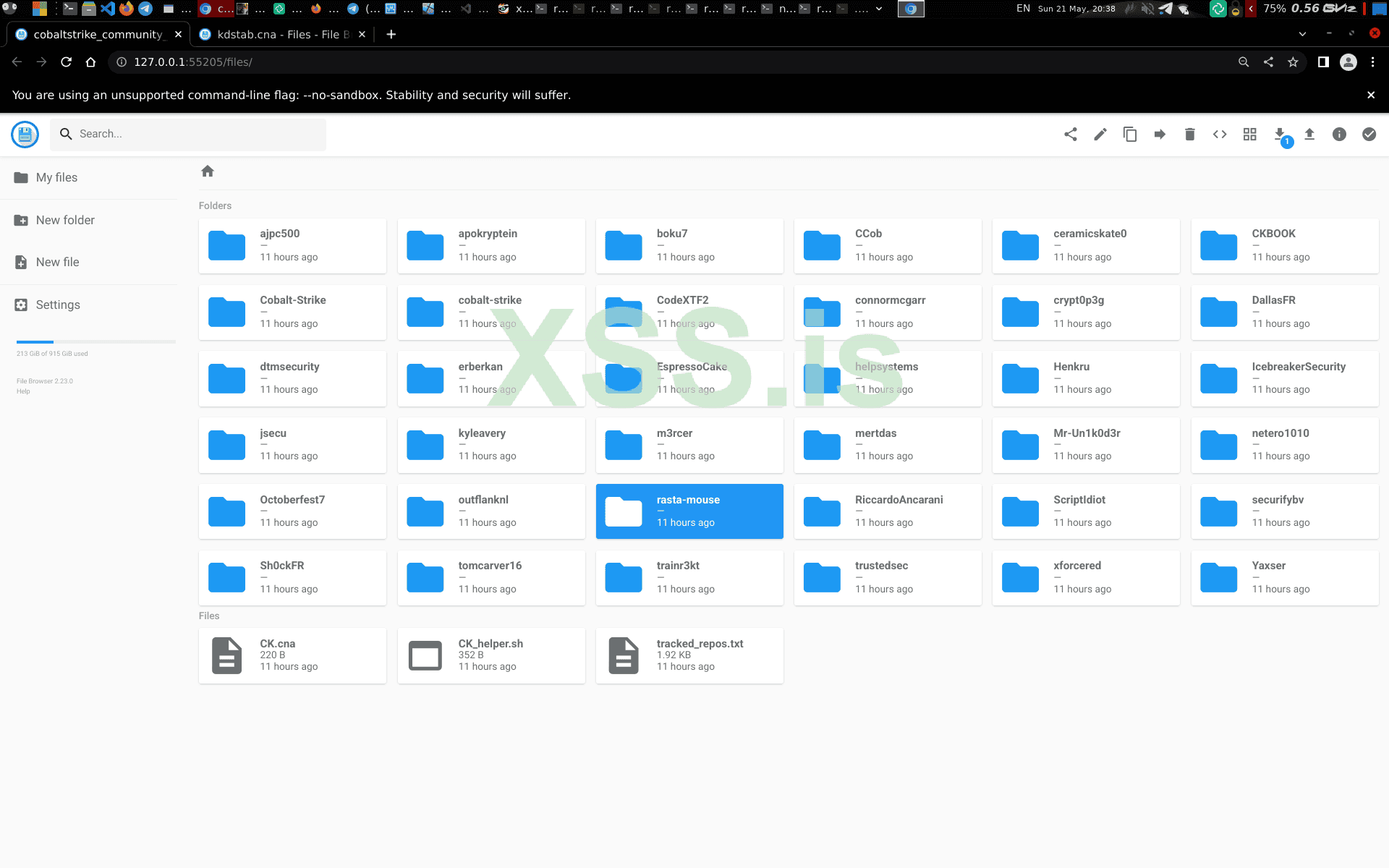
Task: Switch layout using the grid view icon
Action: pos(1250,134)
